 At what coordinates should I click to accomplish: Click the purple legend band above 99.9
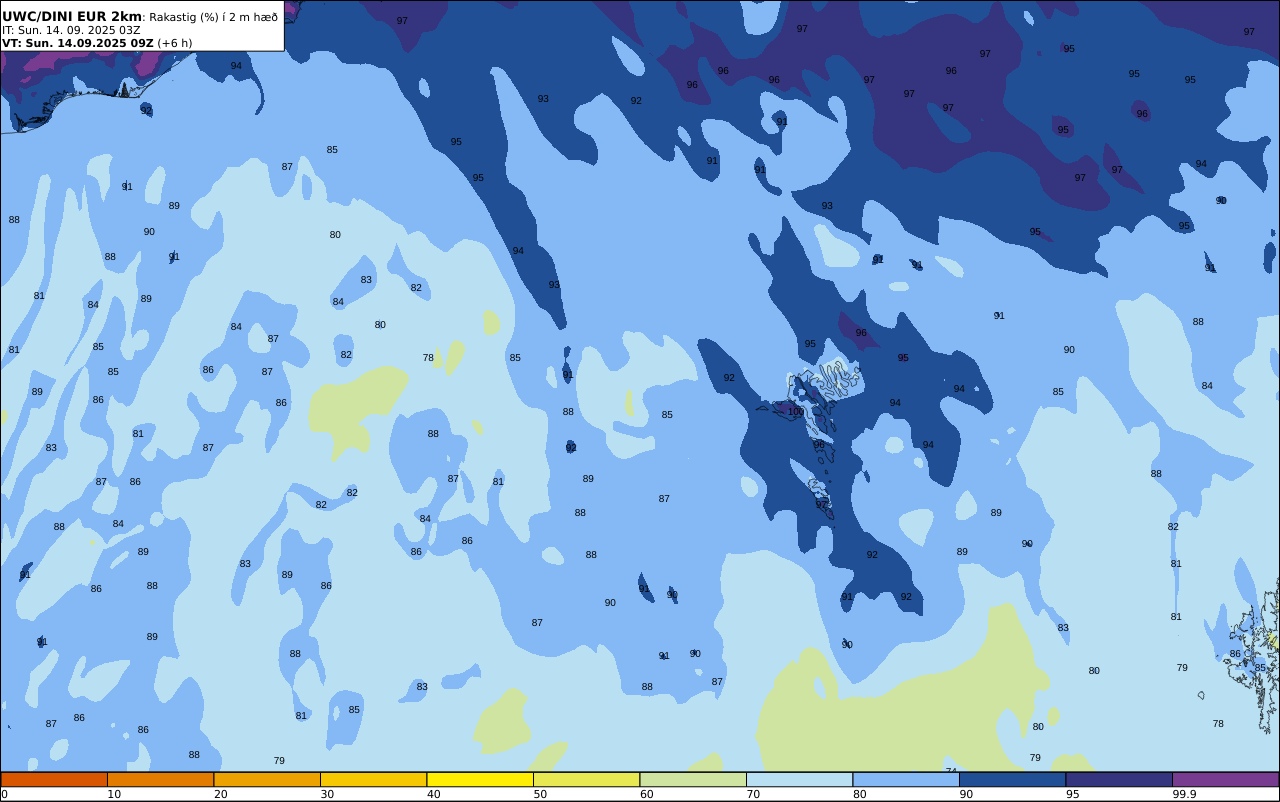point(1226,779)
